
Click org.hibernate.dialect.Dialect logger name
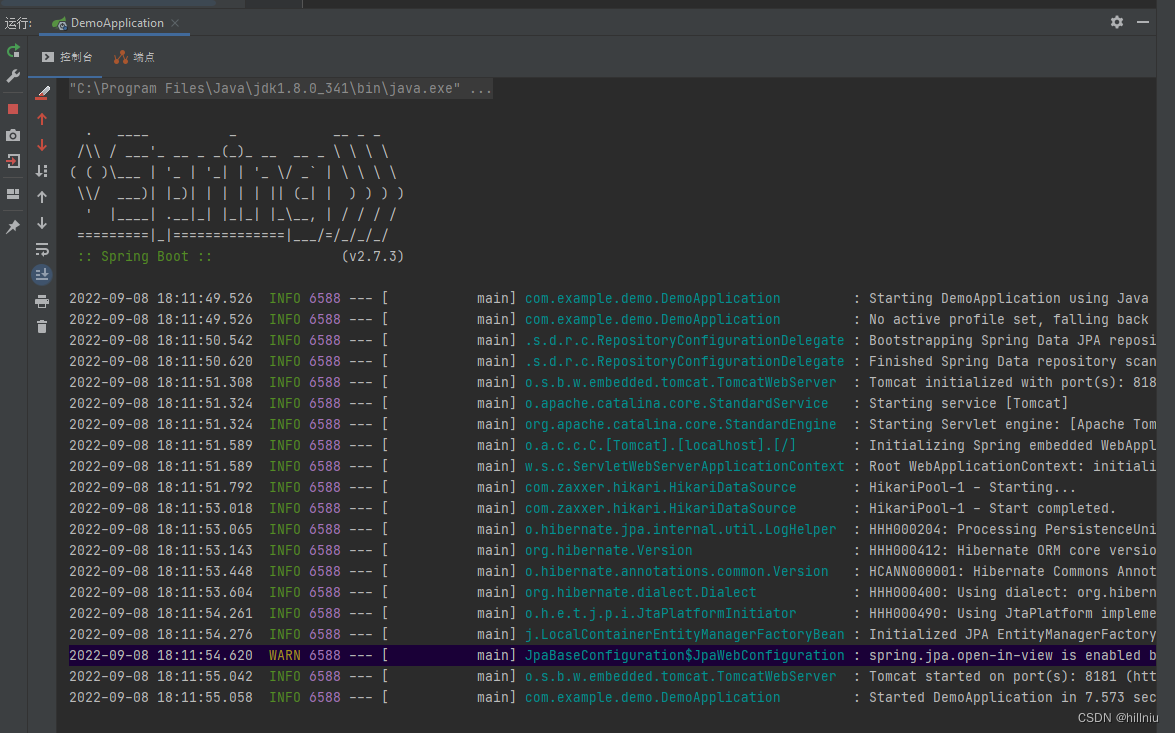click(641, 592)
